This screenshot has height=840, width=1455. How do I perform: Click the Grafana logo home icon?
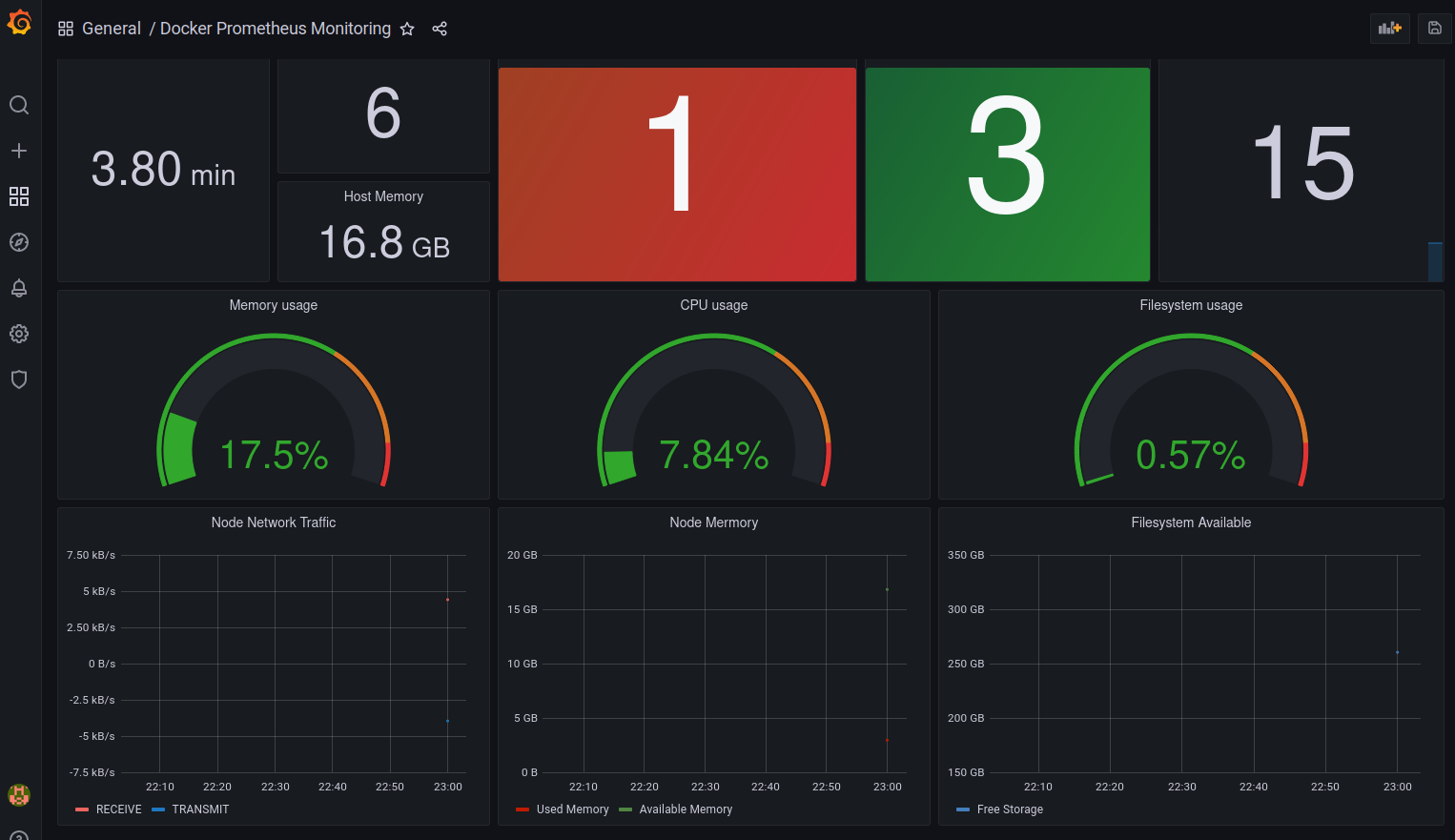[x=19, y=22]
